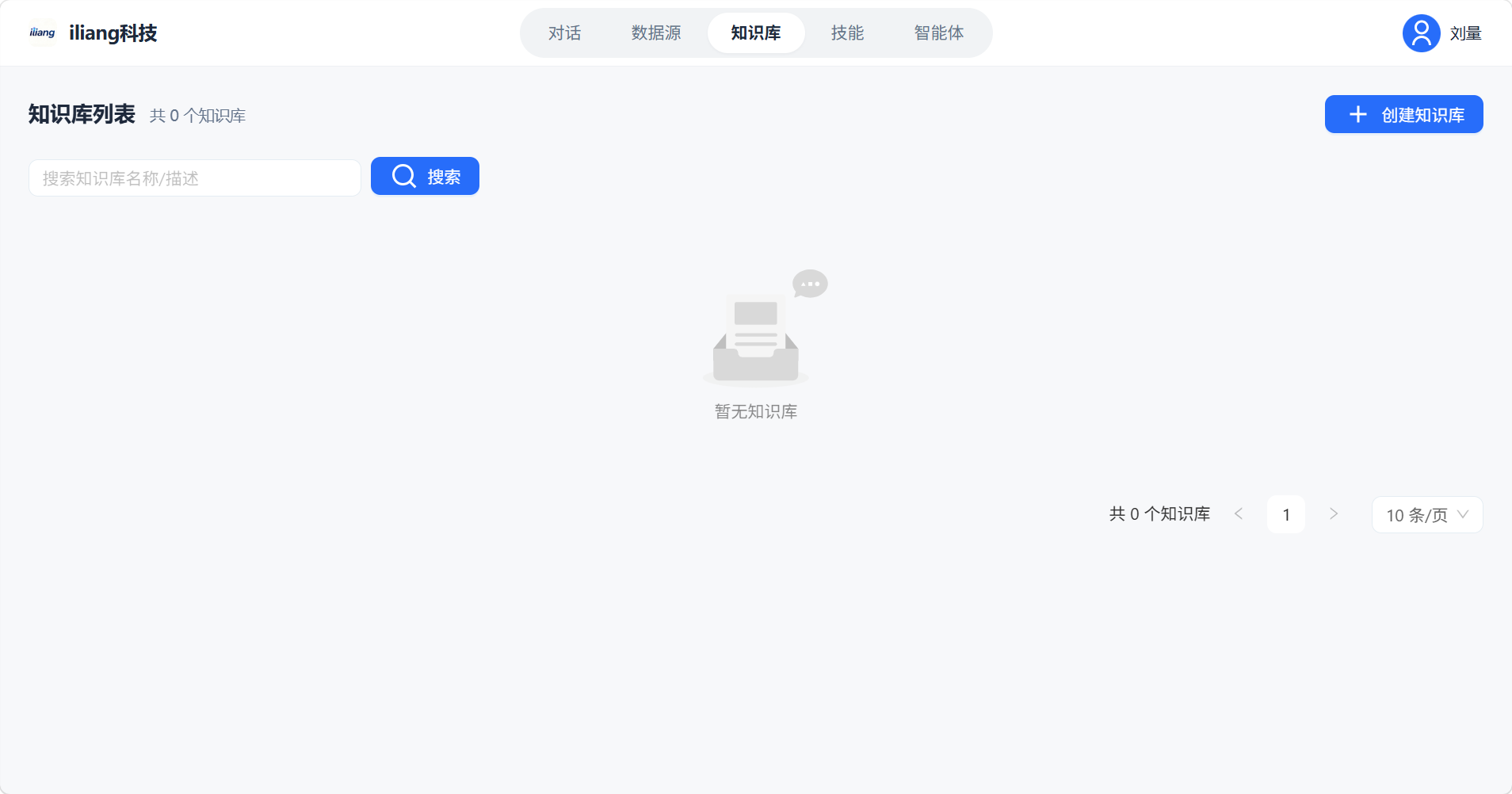The image size is (1512, 794).
Task: Open the 数据源 tab
Action: tap(656, 32)
